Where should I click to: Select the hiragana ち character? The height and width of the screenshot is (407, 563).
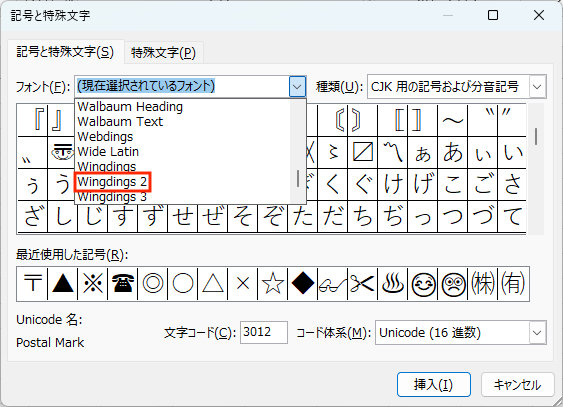pyautogui.click(x=363, y=216)
